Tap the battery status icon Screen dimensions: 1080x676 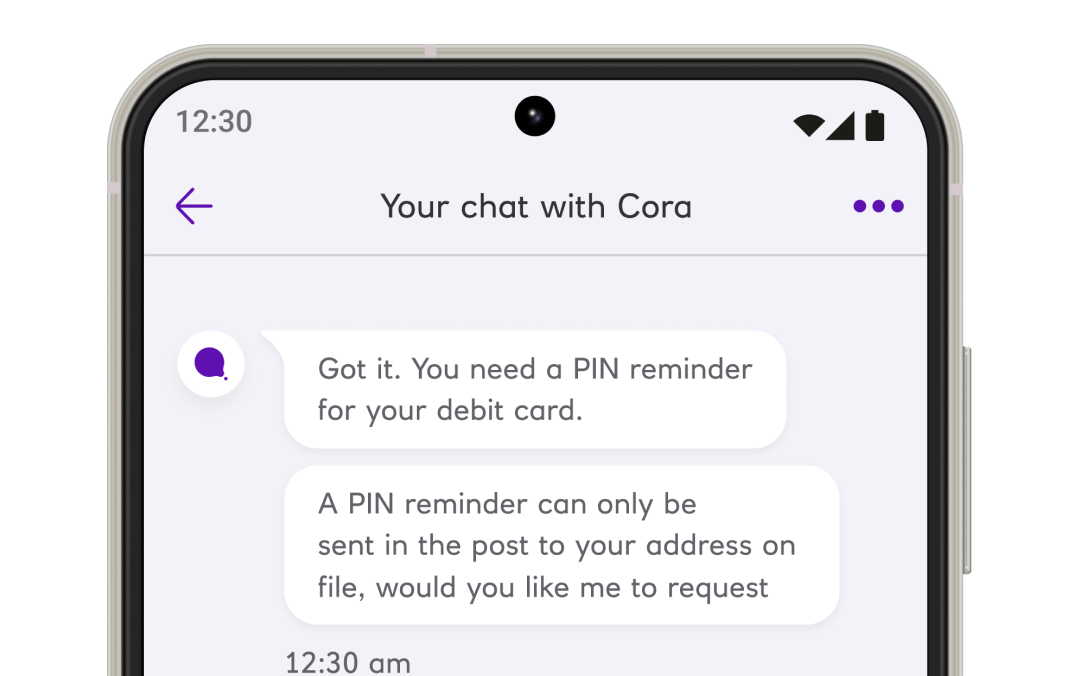[x=875, y=125]
